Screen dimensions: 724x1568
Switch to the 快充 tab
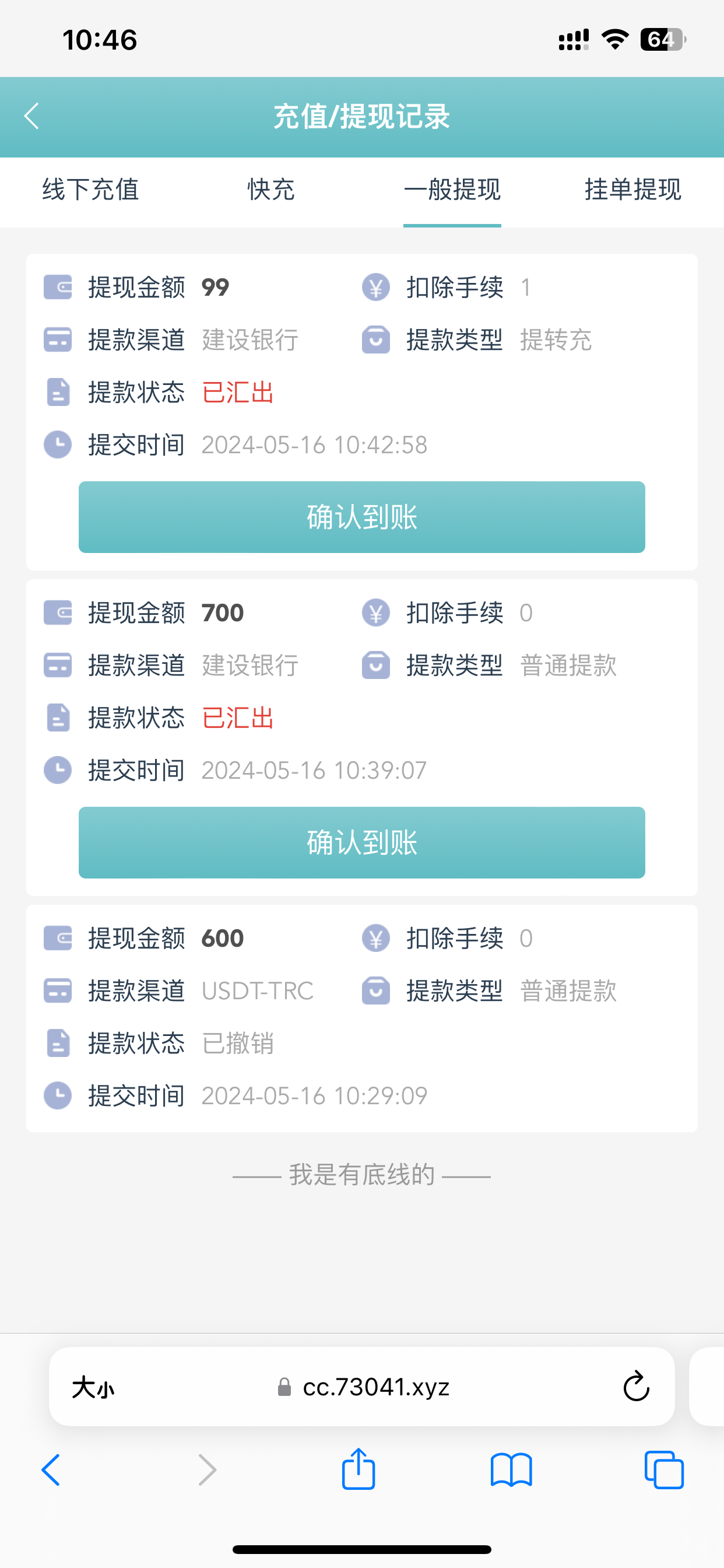[271, 190]
